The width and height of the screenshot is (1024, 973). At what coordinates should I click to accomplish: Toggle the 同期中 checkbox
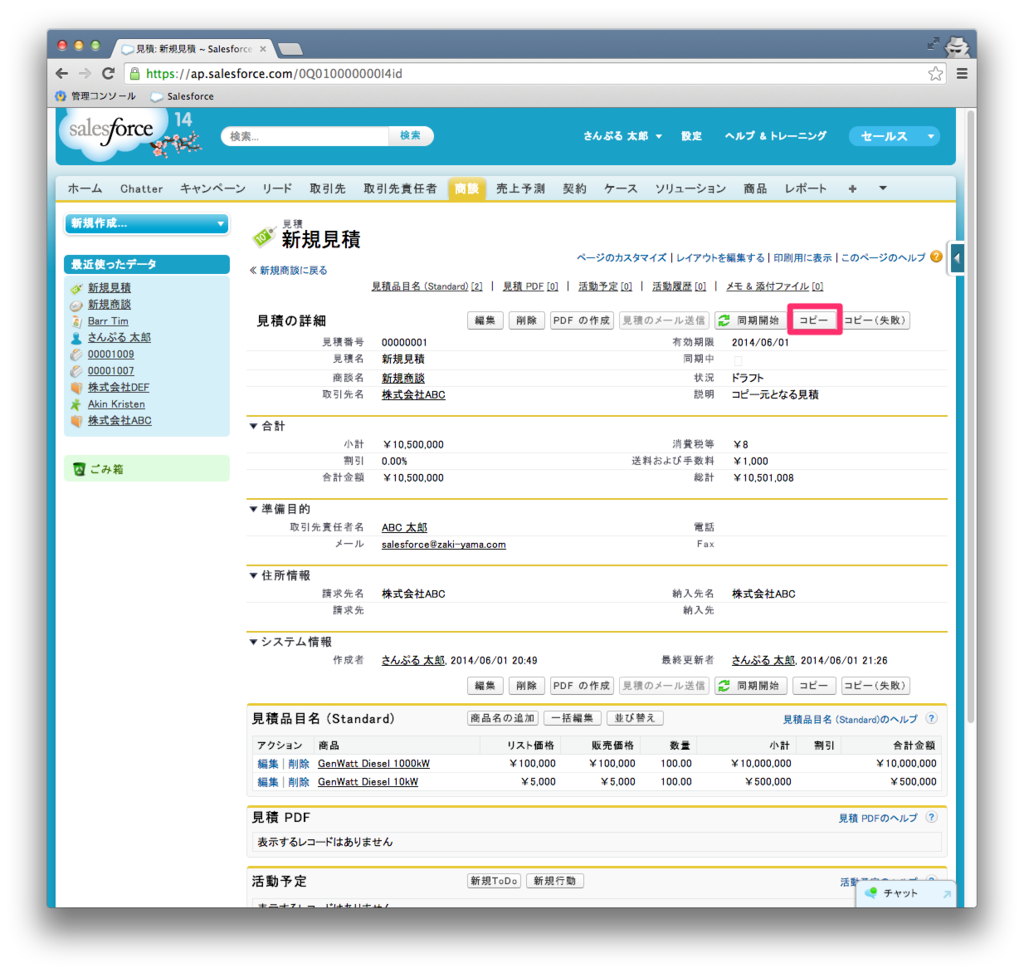(x=737, y=360)
